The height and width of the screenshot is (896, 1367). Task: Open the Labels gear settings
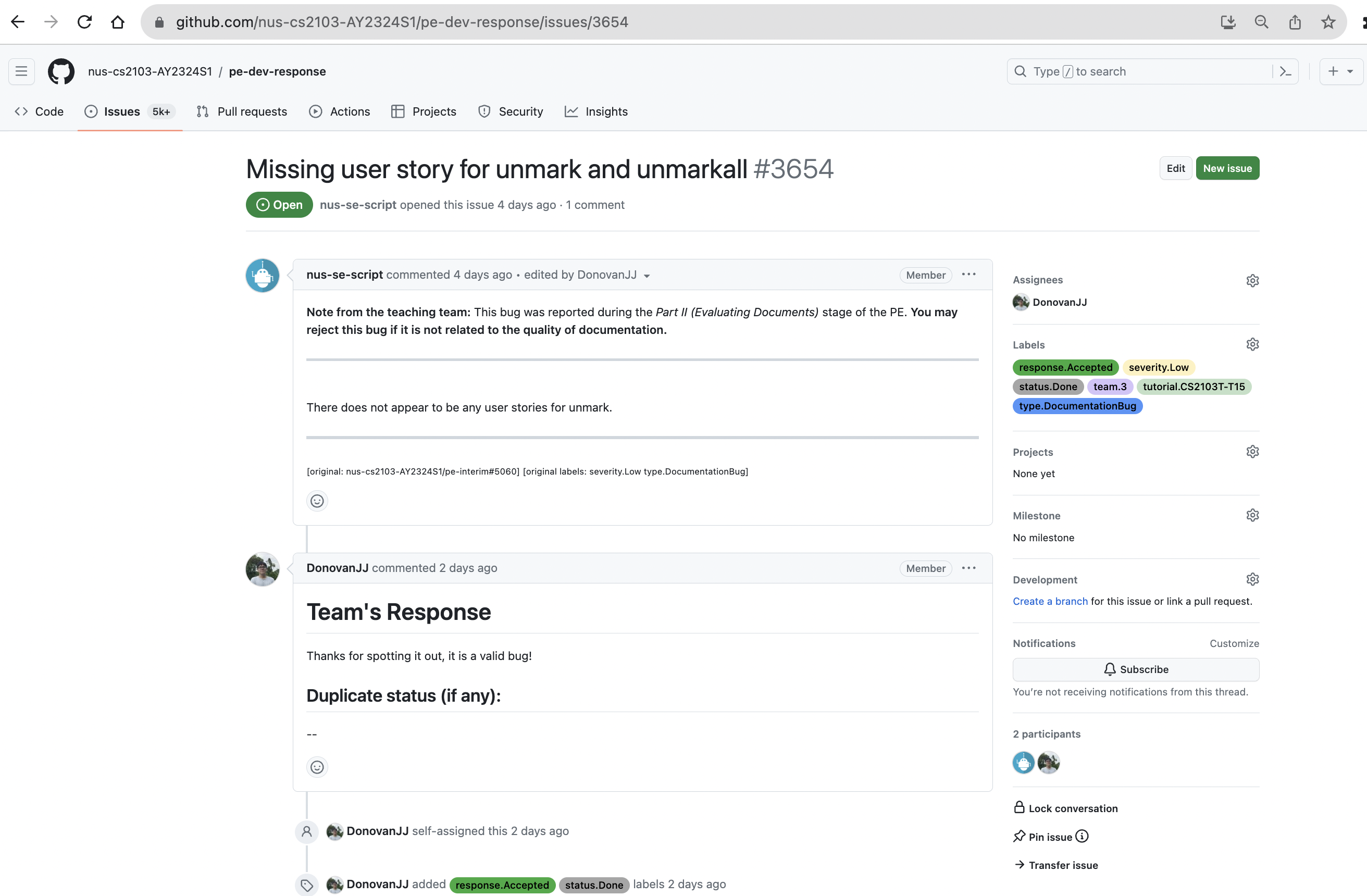(1252, 344)
